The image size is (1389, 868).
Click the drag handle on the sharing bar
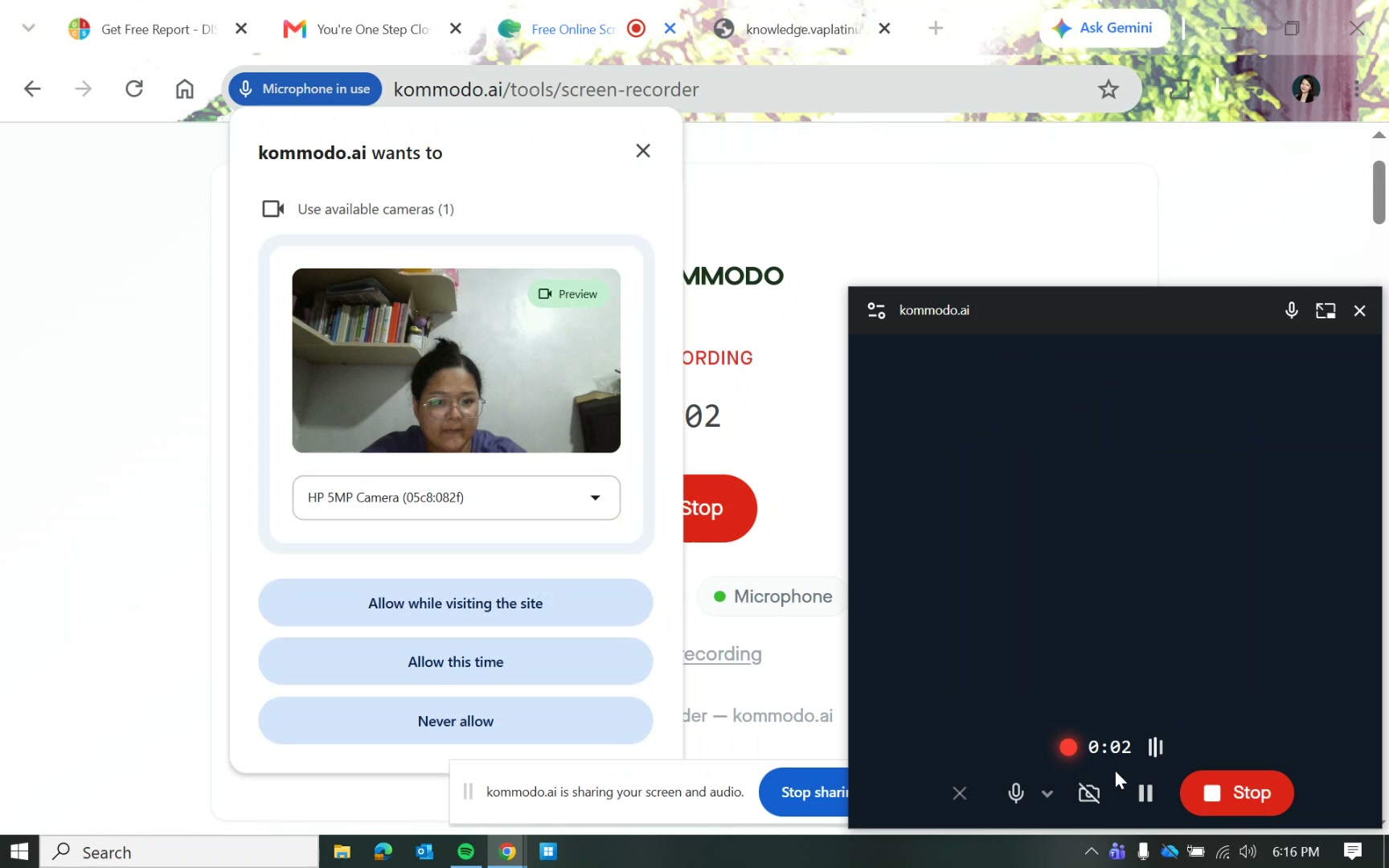(468, 792)
